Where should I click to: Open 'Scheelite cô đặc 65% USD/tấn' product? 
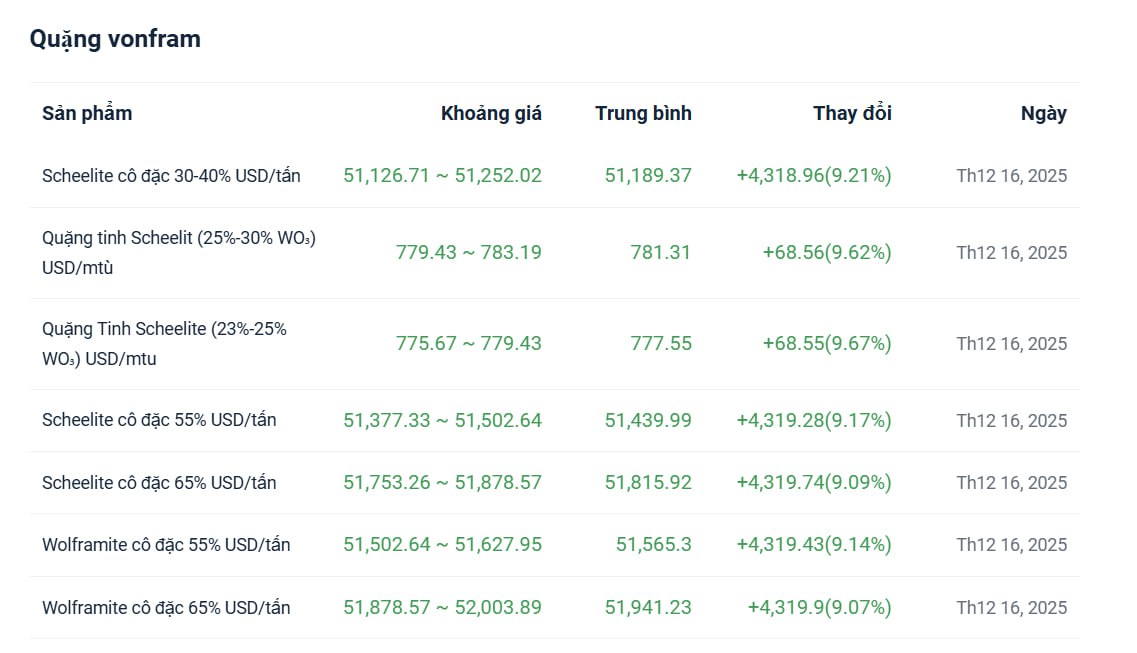159,483
